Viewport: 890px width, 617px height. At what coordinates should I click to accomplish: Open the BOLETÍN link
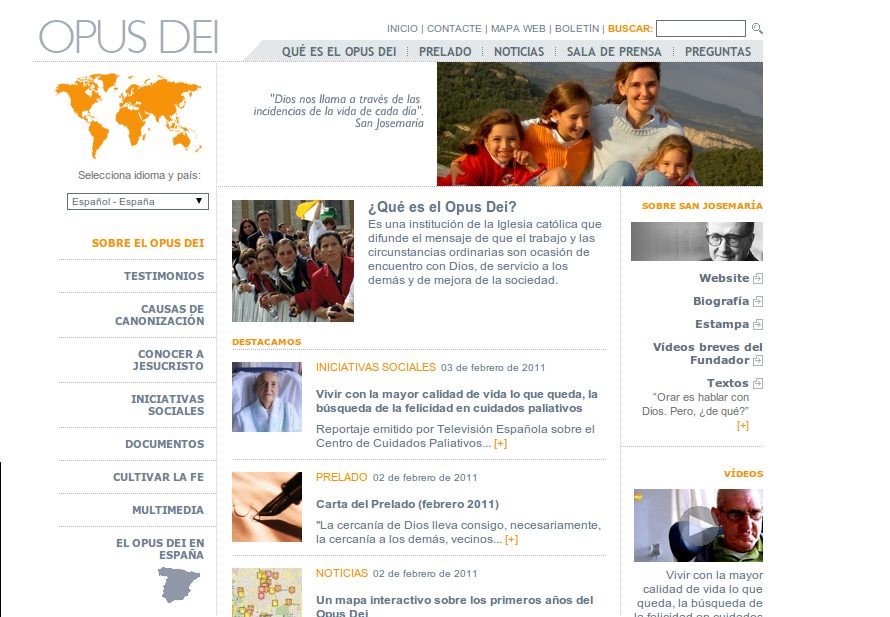(577, 28)
